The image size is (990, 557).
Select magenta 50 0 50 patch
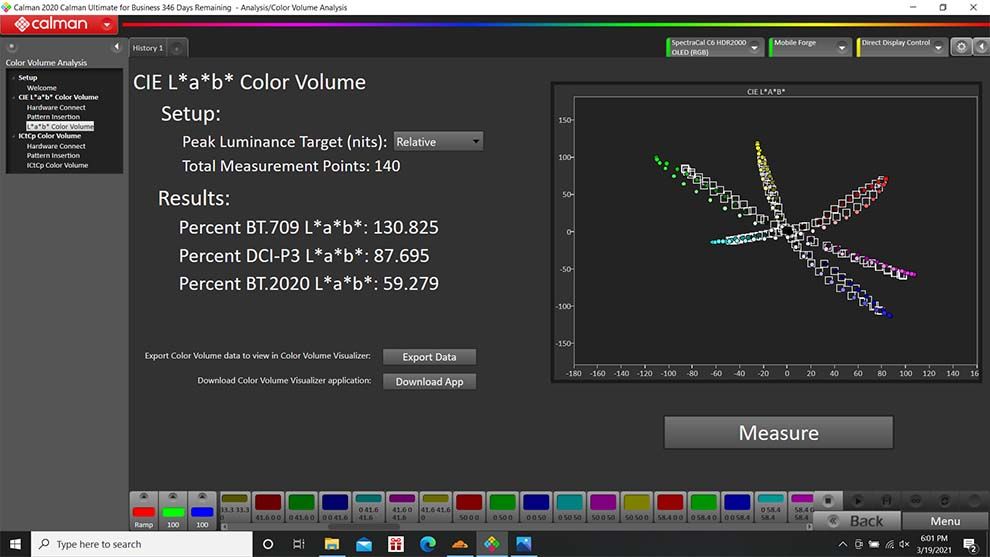(603, 507)
